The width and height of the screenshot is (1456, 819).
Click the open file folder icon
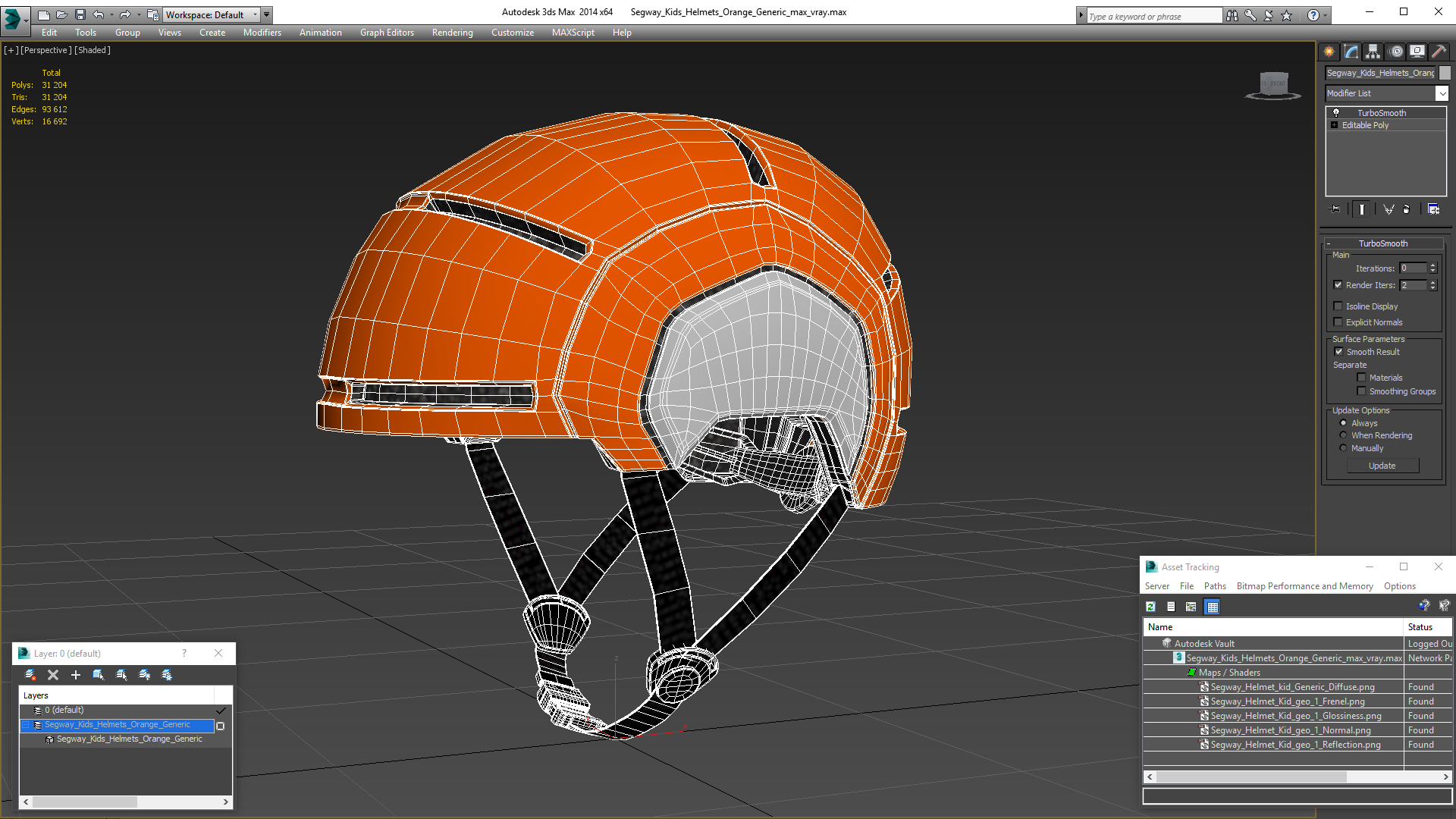61,14
